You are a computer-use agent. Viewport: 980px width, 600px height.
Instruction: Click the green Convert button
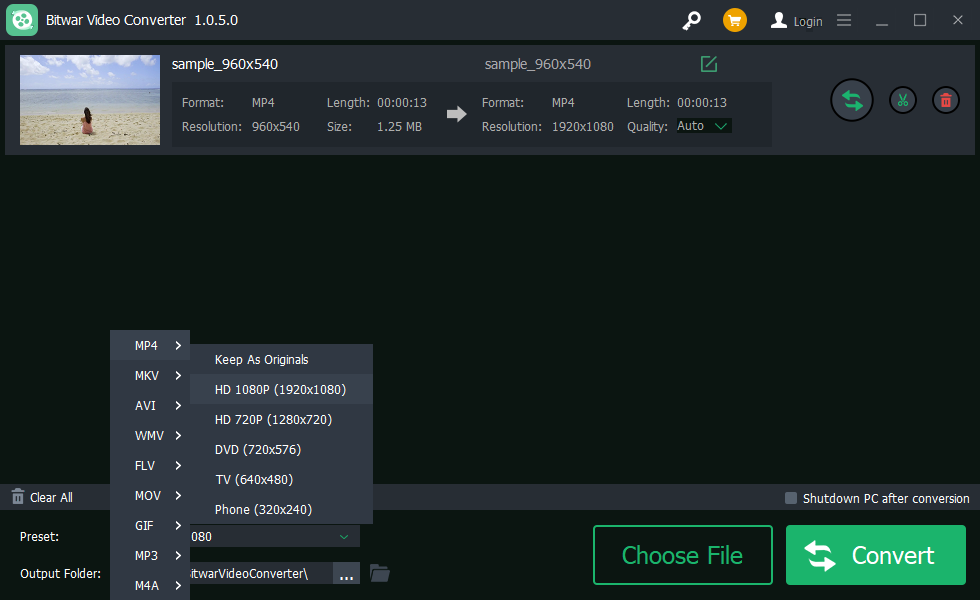(x=876, y=555)
